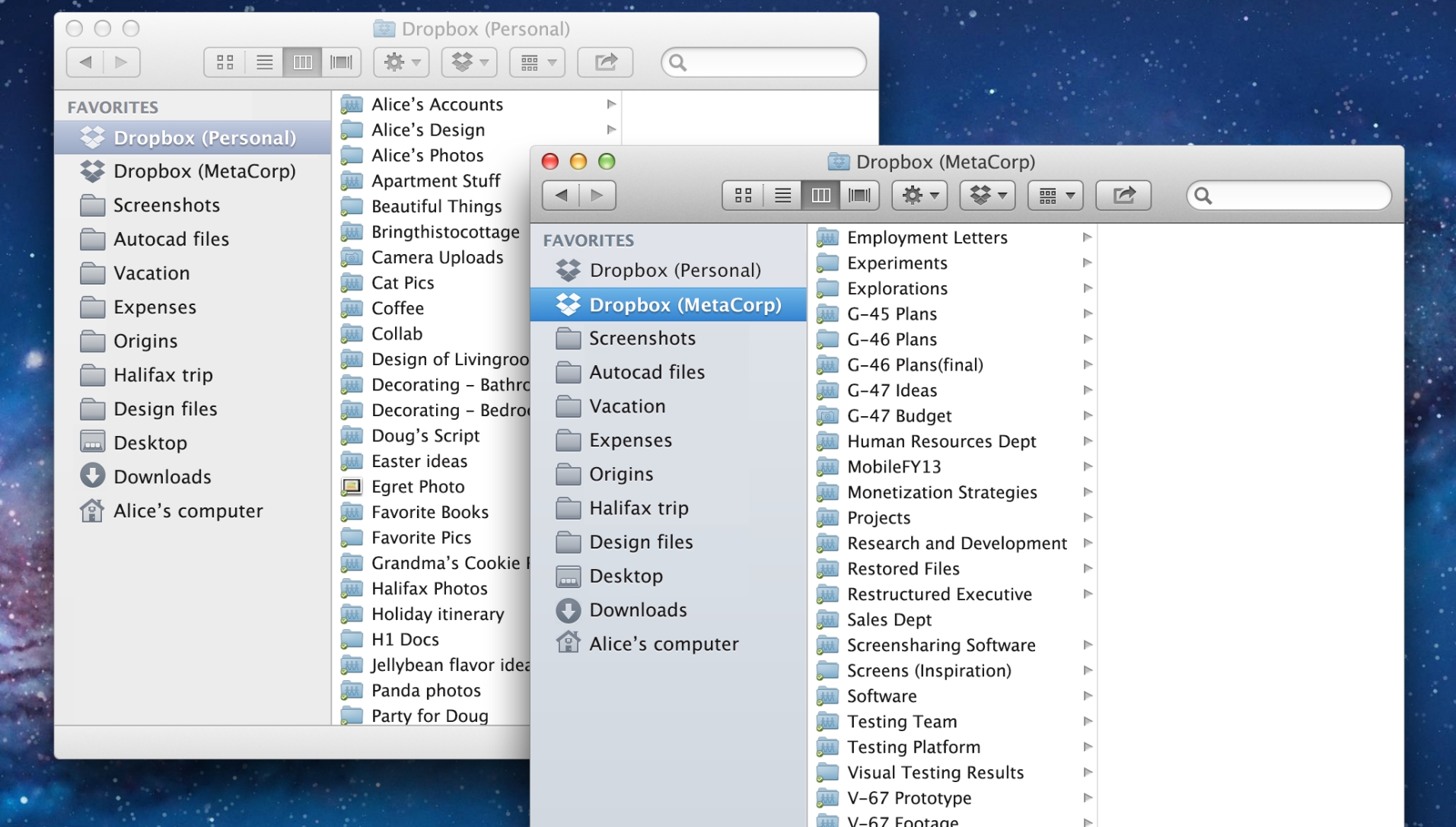This screenshot has height=827, width=1456.
Task: Open Downloads in MetaCorp window sidebar
Action: 668,610
